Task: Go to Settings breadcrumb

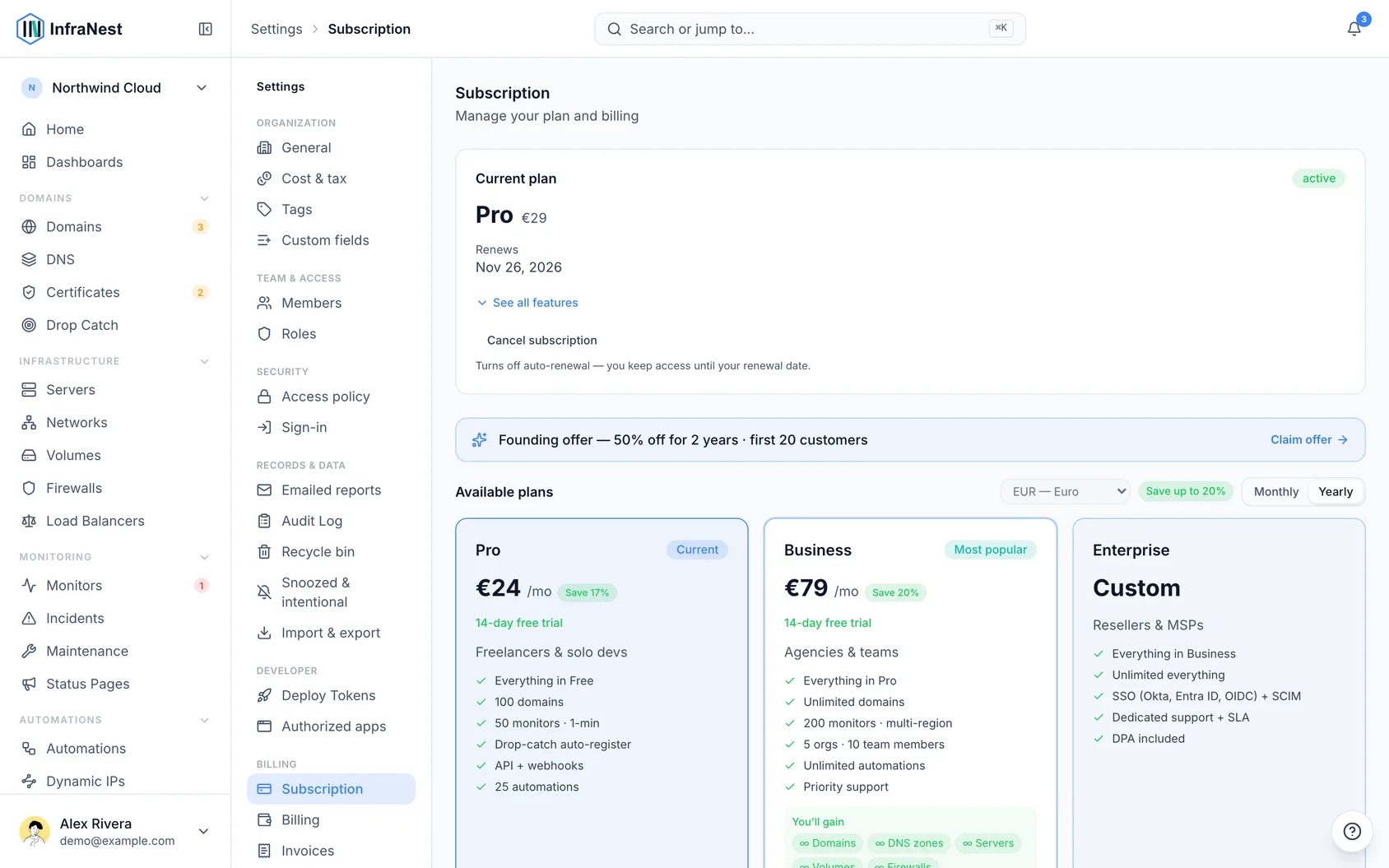Action: (x=276, y=29)
